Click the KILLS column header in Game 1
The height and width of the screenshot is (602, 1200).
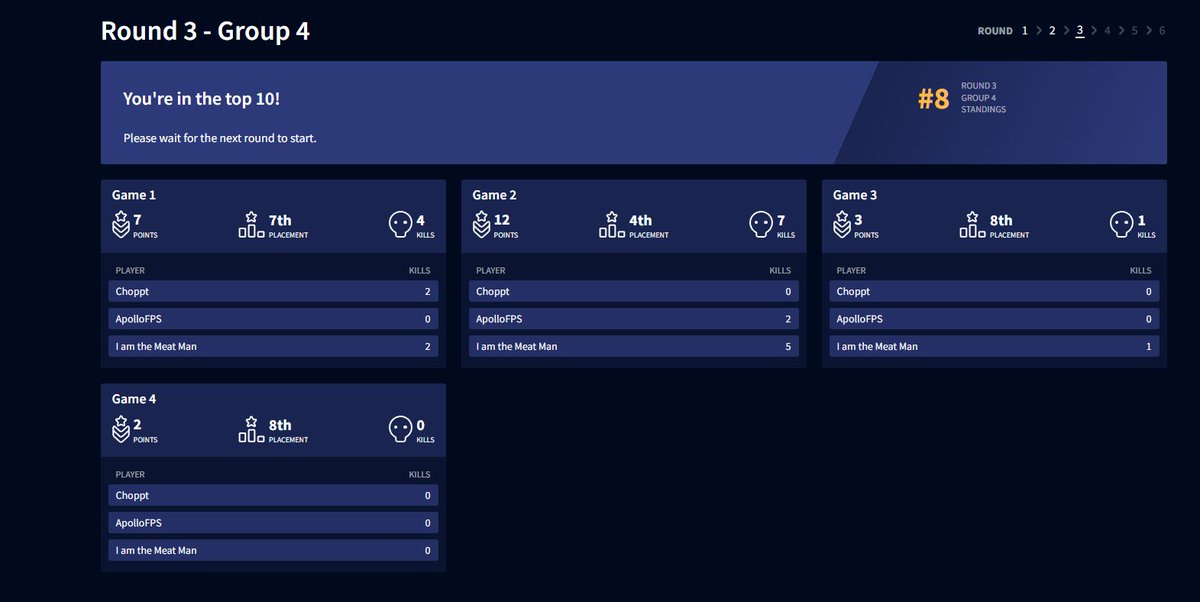click(419, 270)
